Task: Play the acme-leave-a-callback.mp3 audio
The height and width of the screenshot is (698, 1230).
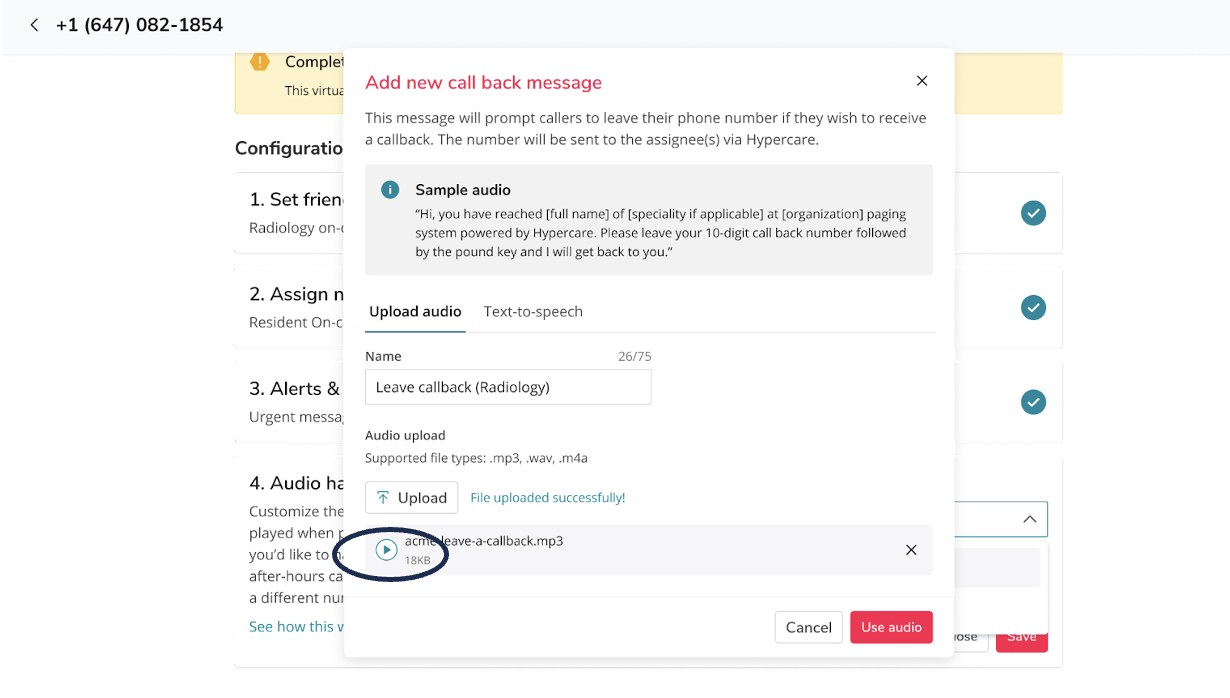Action: click(386, 549)
